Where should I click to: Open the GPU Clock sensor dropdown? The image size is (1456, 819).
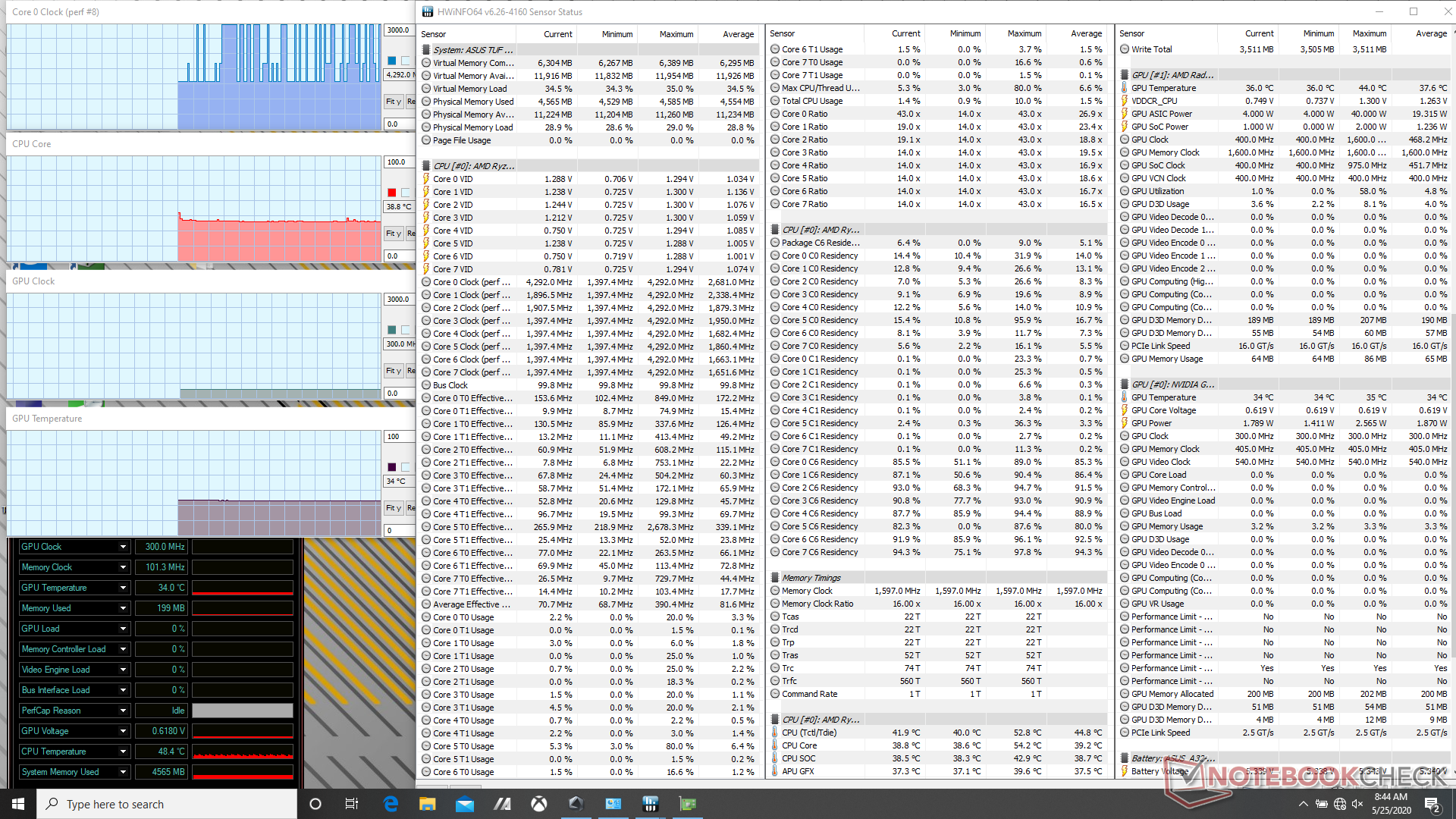[x=123, y=547]
